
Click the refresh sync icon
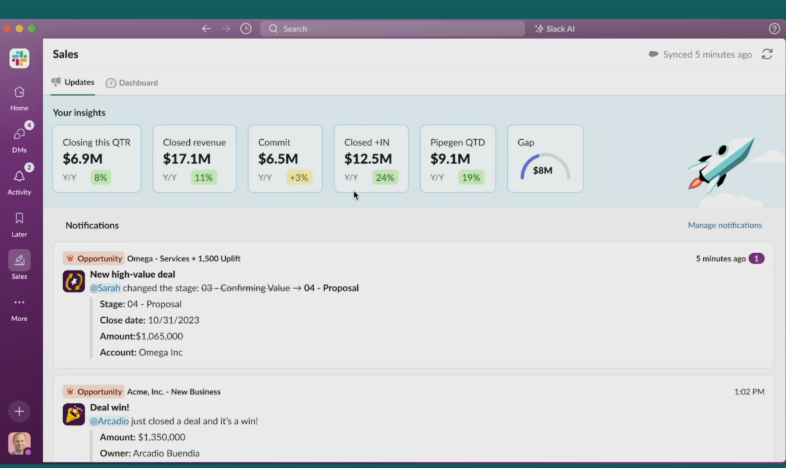coord(767,54)
